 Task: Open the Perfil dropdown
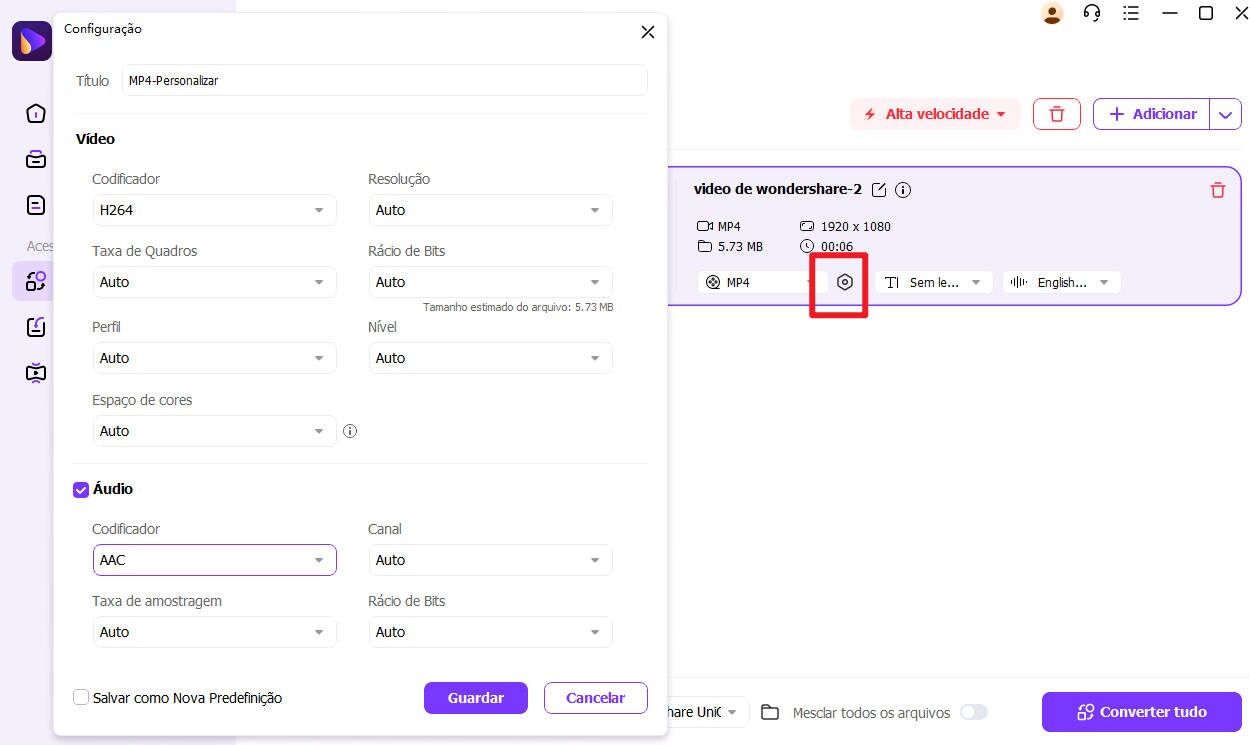click(x=214, y=358)
